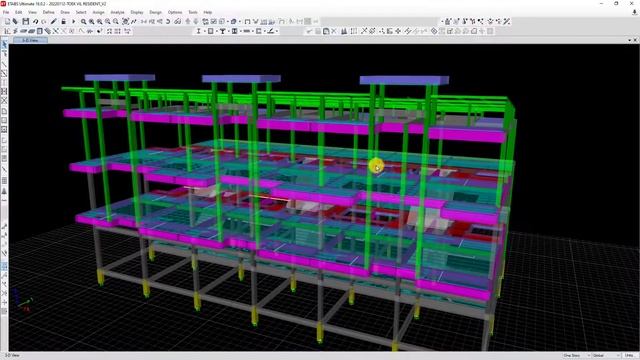Click the Save model floppy icon
This screenshot has height=360, width=640.
pos(26,21)
